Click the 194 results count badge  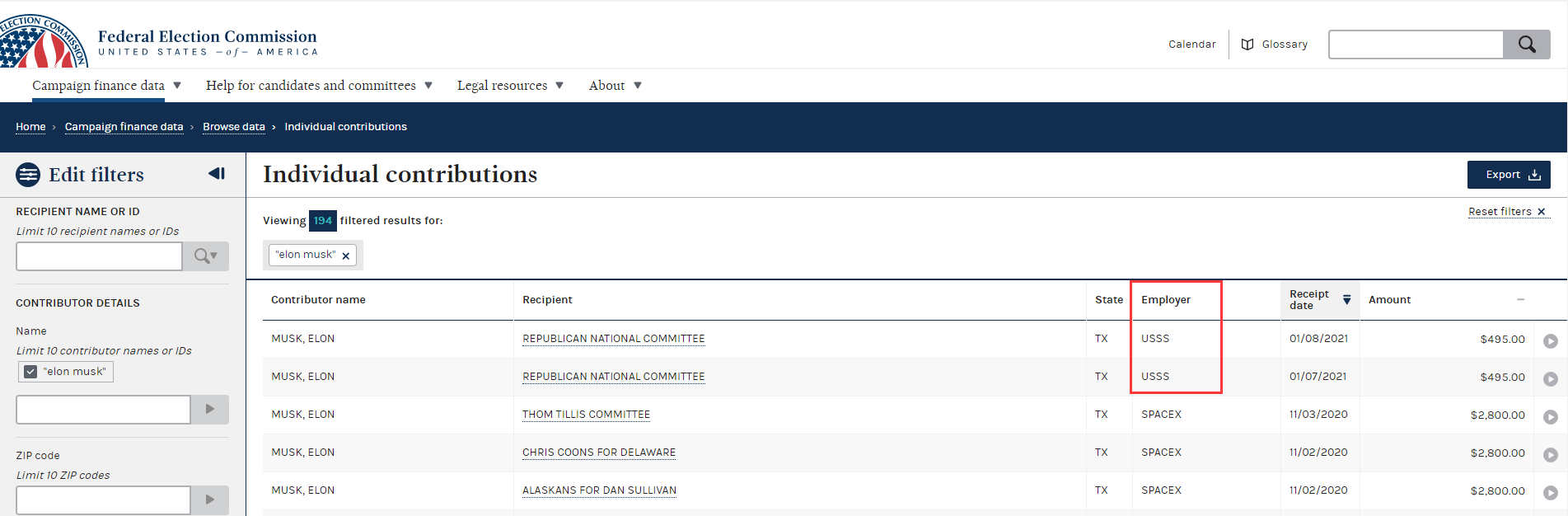(323, 221)
